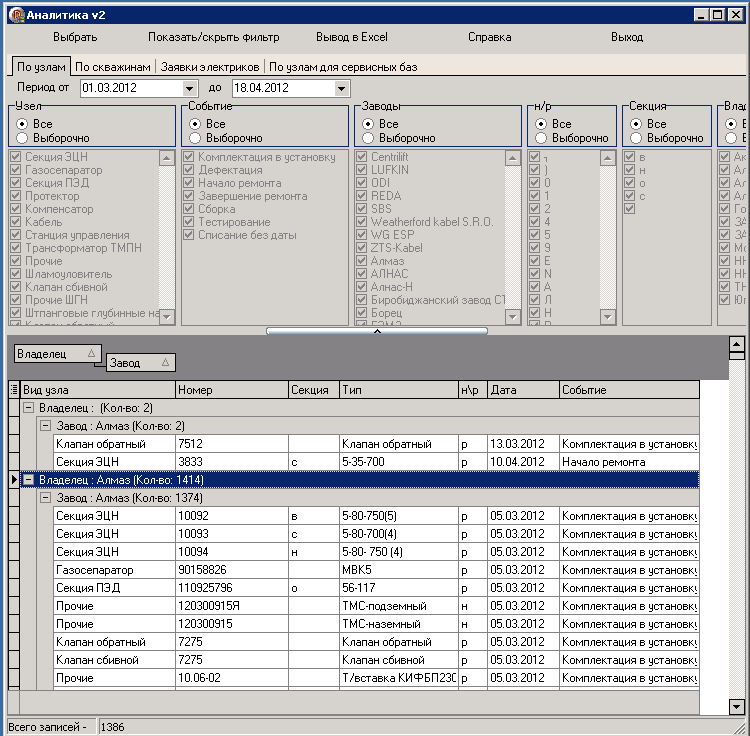Toggle the Дефектация checkbox

188,170
